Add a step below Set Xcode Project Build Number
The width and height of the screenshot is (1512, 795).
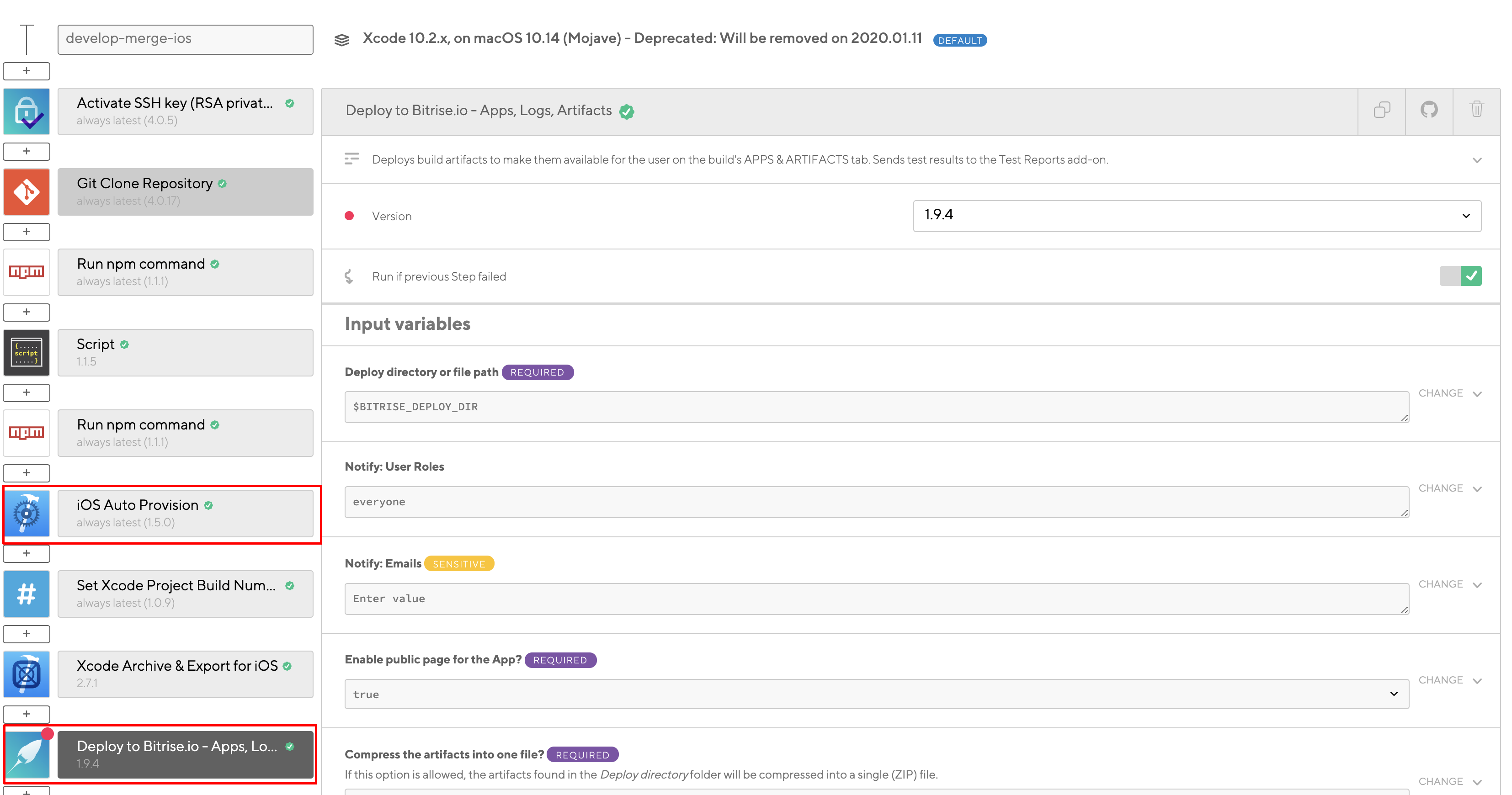[x=27, y=634]
